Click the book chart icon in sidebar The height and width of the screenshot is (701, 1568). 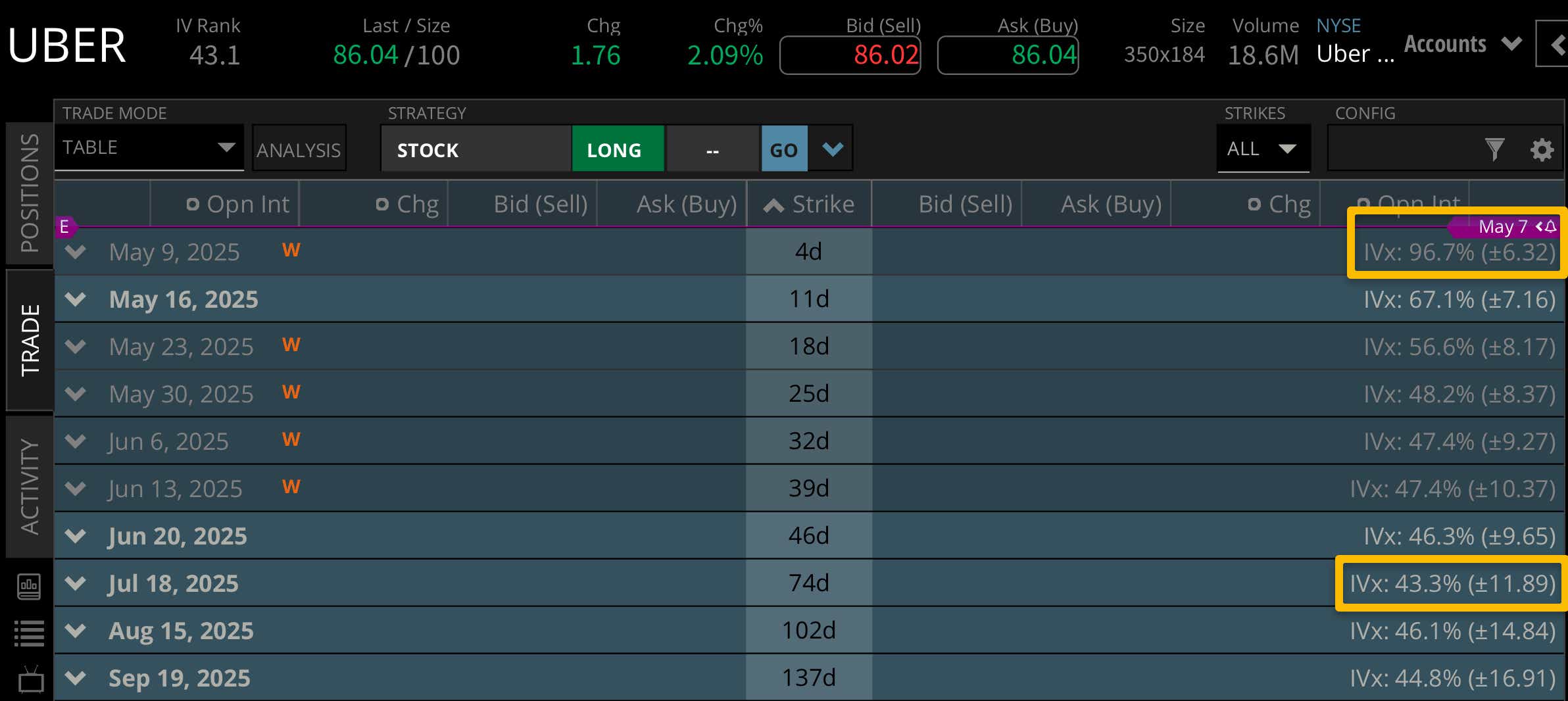[29, 586]
